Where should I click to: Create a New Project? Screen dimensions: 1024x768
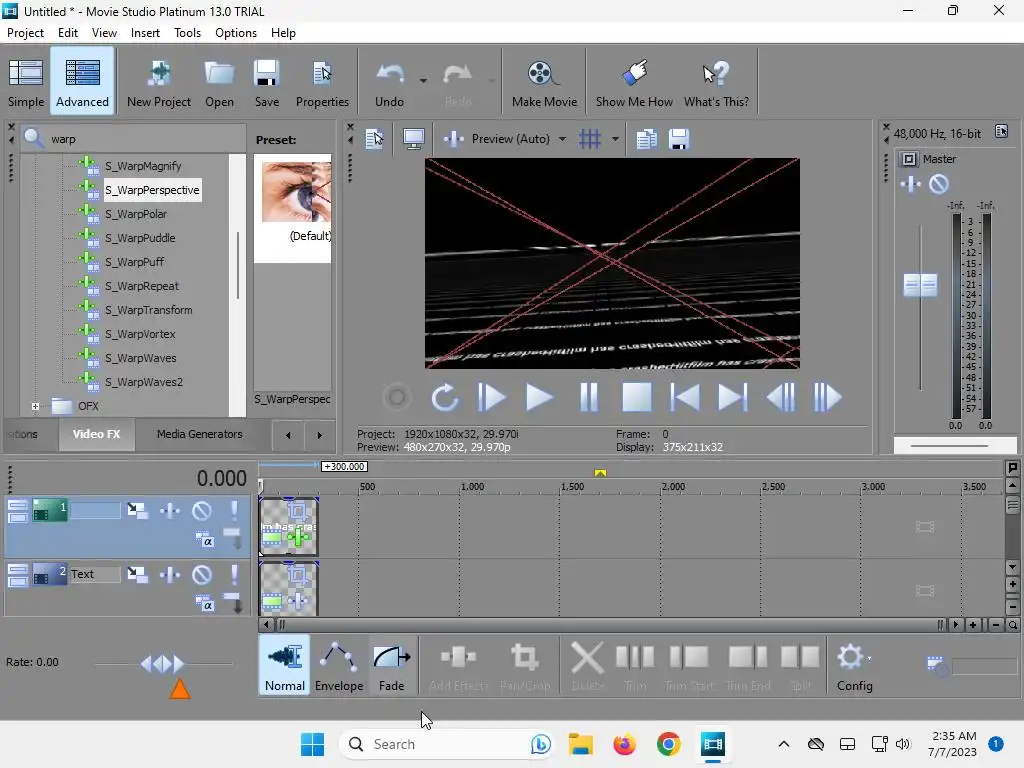(159, 82)
